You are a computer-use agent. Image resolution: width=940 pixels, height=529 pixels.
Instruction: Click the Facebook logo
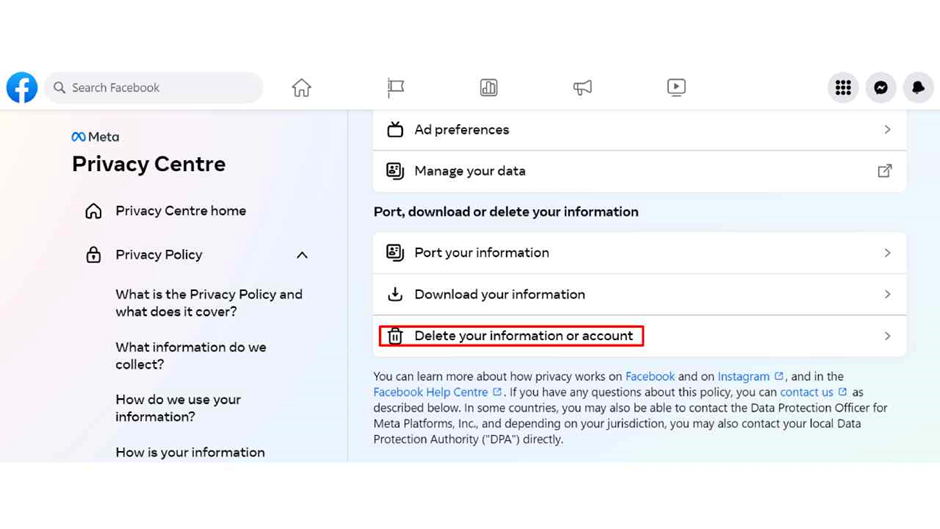tap(22, 88)
